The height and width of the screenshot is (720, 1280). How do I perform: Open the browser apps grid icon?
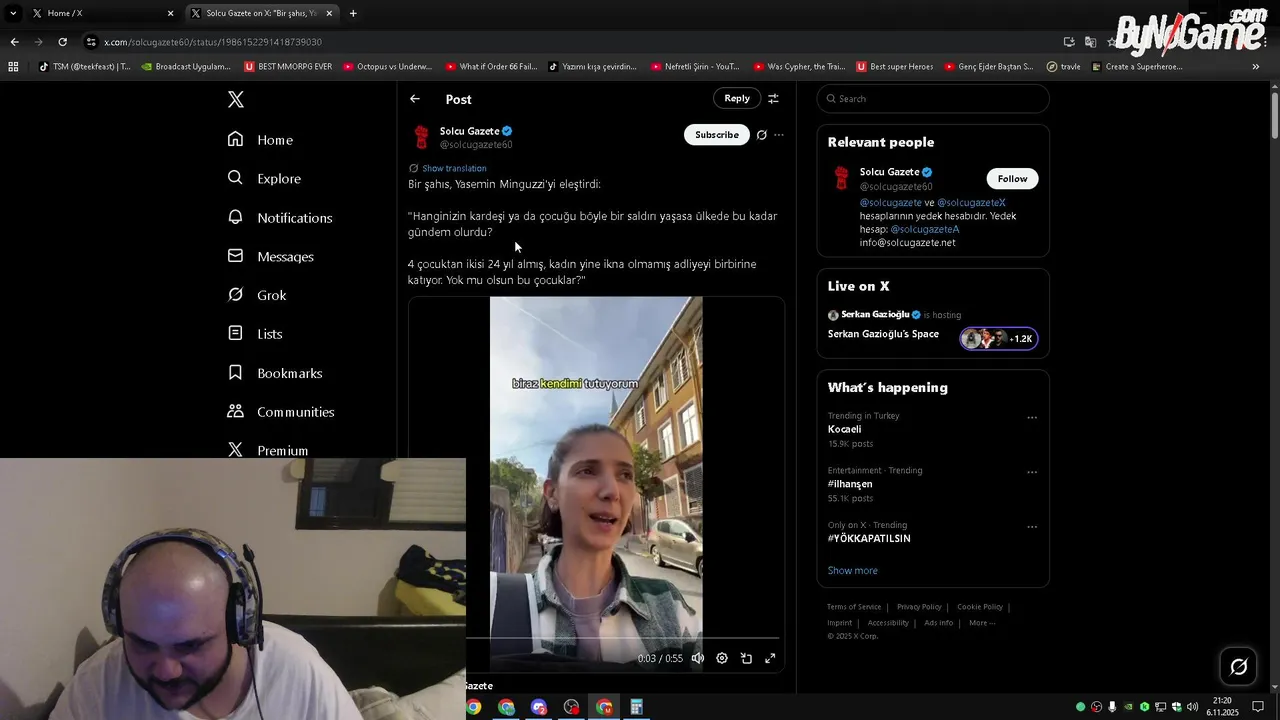(x=13, y=67)
